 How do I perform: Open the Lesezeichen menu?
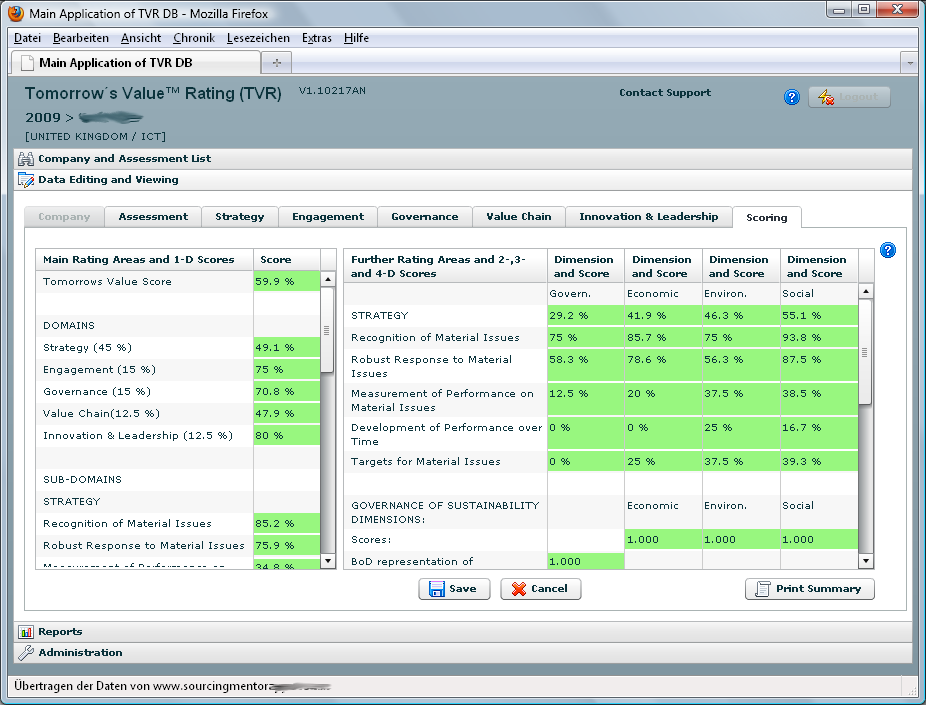click(x=258, y=38)
